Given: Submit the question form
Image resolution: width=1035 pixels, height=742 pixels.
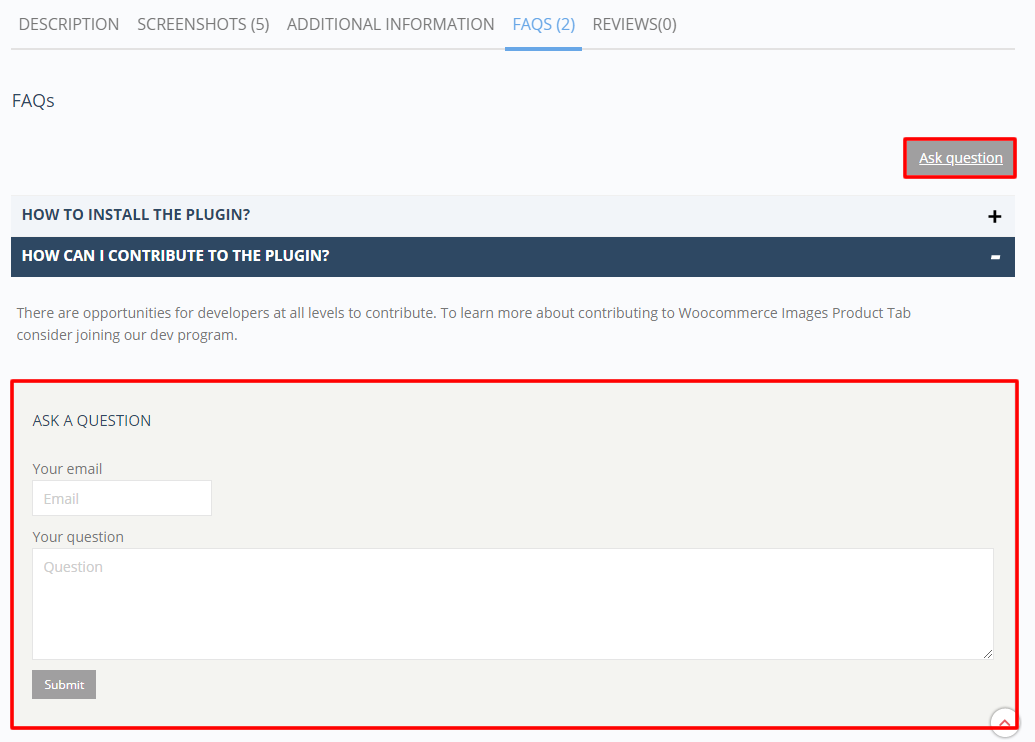Looking at the screenshot, I should click(x=64, y=684).
